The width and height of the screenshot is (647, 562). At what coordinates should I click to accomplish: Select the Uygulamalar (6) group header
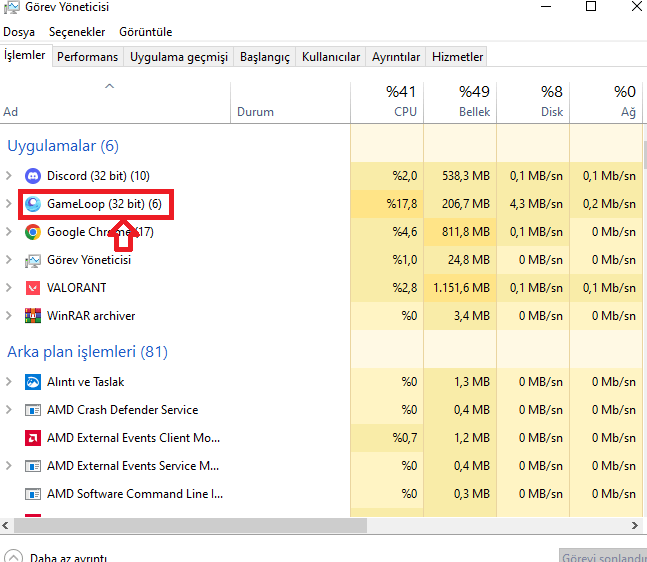pos(63,146)
